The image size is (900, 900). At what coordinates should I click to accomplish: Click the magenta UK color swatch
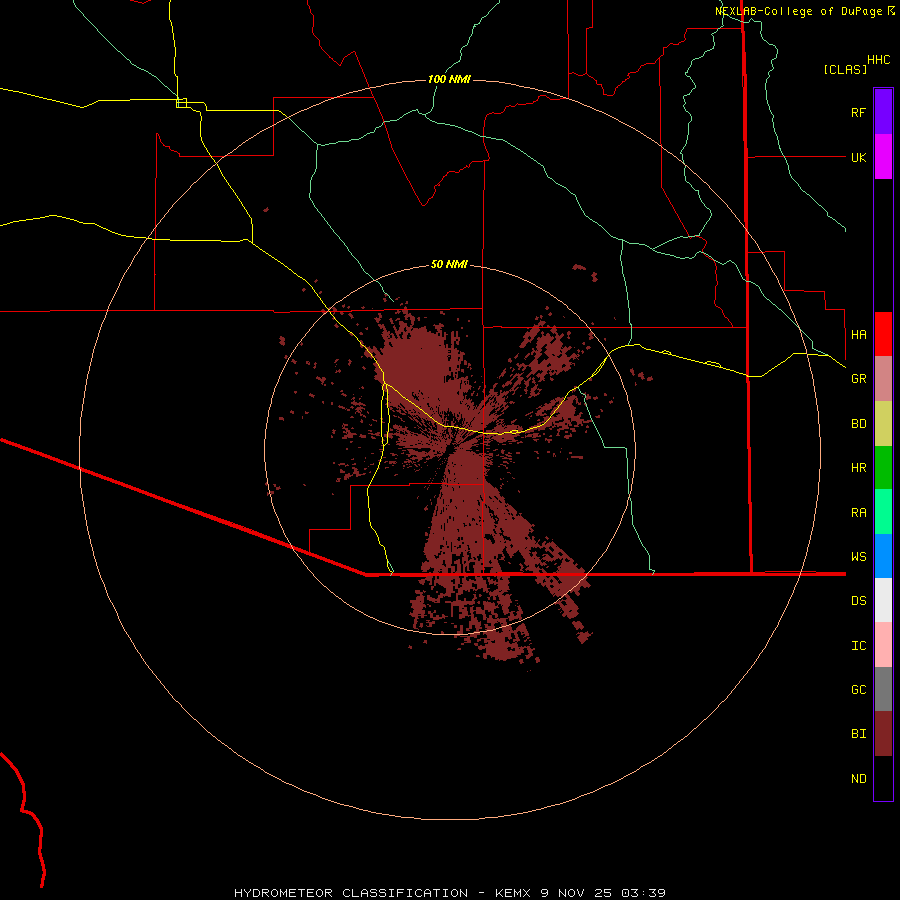(x=883, y=157)
